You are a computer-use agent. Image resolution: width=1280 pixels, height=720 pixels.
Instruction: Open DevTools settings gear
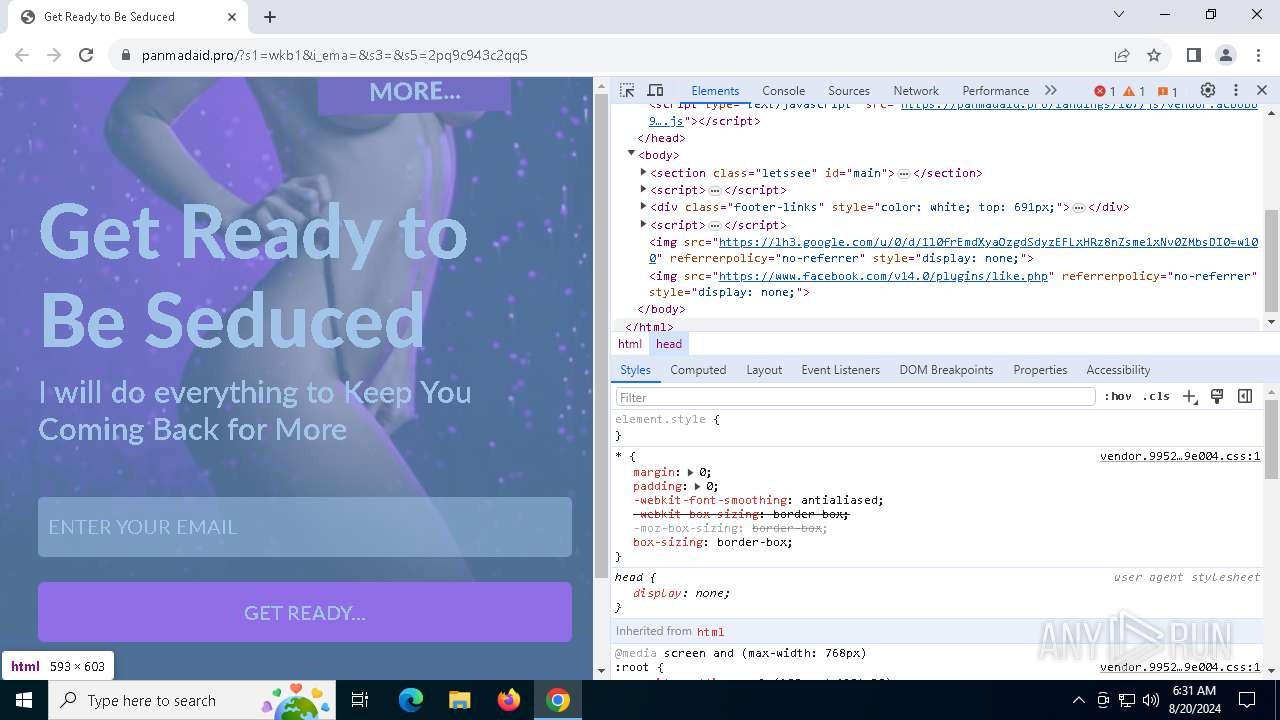1208,90
